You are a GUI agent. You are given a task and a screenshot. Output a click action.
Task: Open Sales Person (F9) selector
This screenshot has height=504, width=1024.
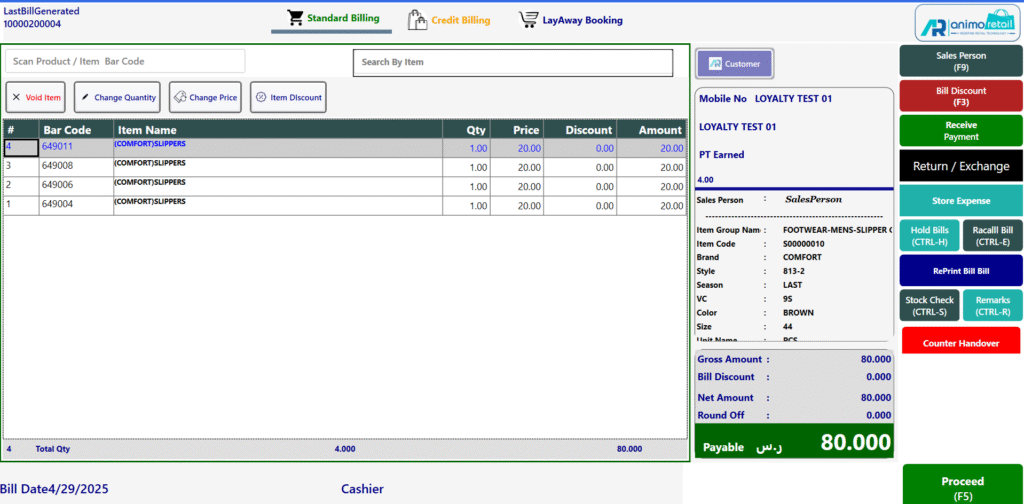coord(960,62)
